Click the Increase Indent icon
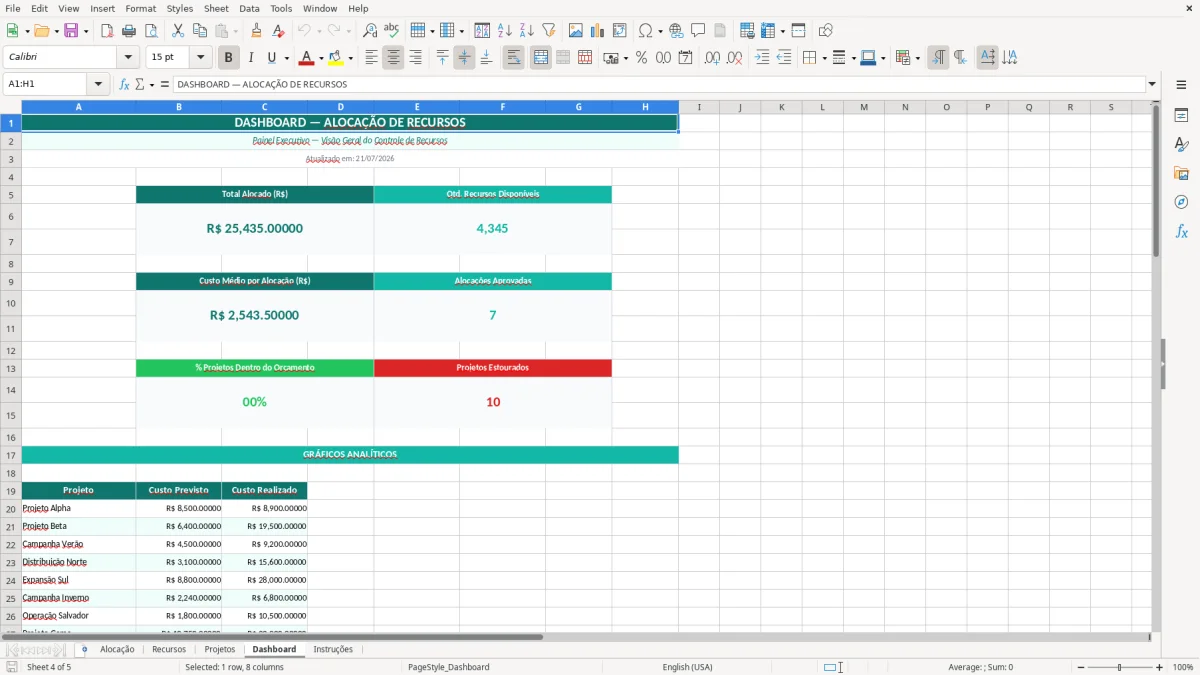Viewport: 1200px width, 675px height. (x=762, y=58)
